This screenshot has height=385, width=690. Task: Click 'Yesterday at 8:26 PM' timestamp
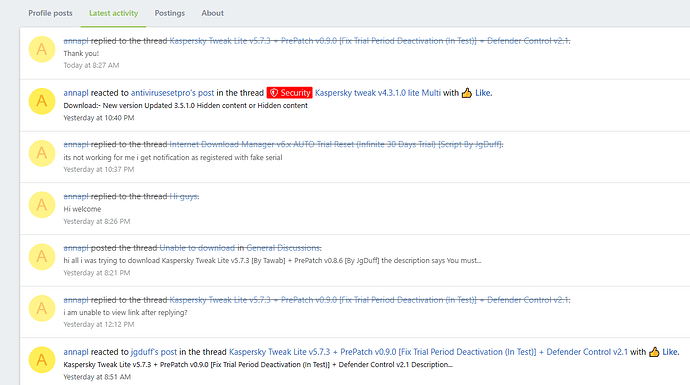97,221
